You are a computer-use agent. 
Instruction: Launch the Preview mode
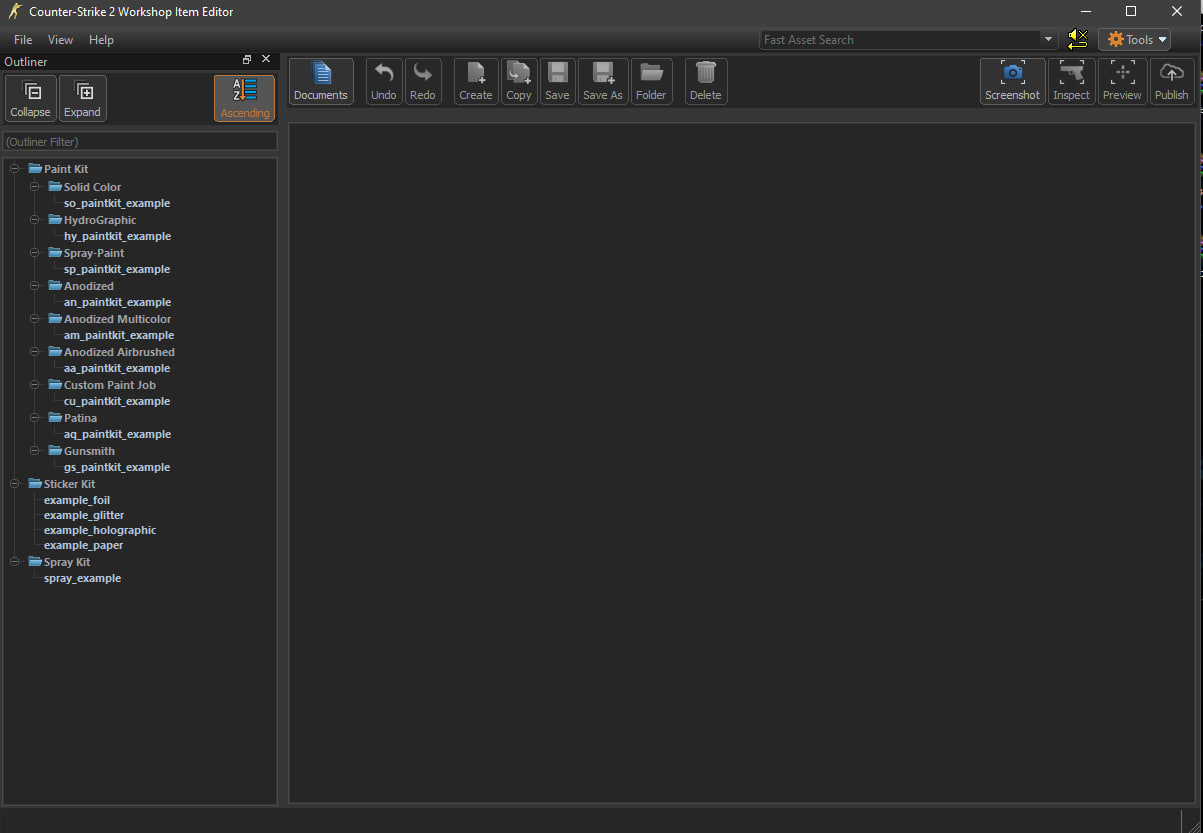(x=1122, y=81)
